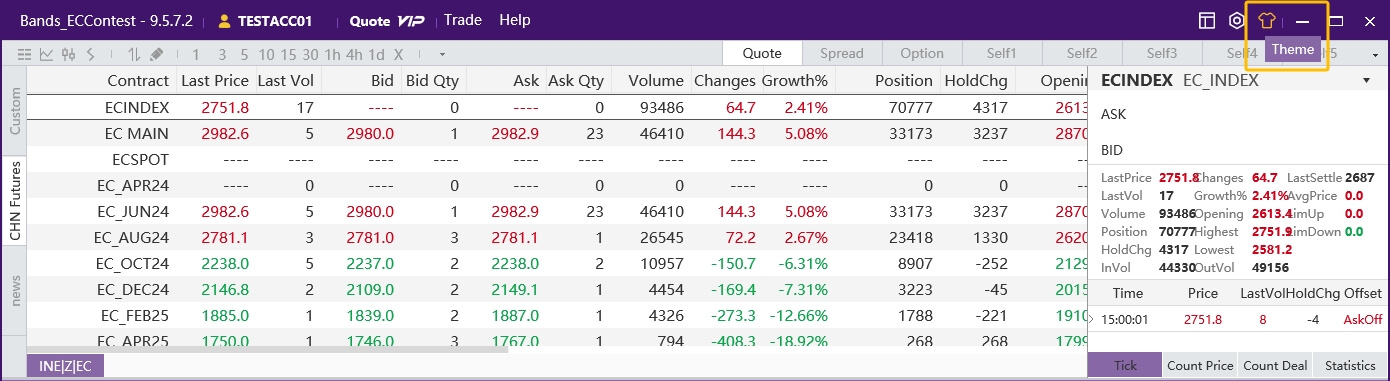This screenshot has height=381, width=1390.
Task: Open the line chart icon
Action: (x=46, y=54)
